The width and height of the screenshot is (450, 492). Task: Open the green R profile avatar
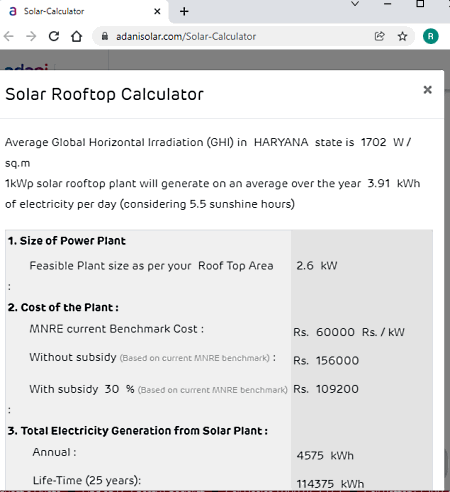pyautogui.click(x=431, y=36)
